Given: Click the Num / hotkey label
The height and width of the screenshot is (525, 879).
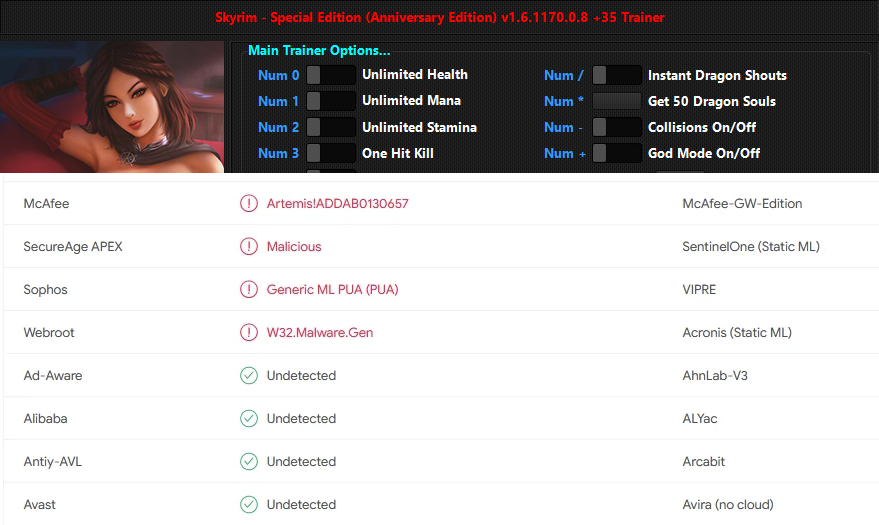Looking at the screenshot, I should pyautogui.click(x=564, y=75).
